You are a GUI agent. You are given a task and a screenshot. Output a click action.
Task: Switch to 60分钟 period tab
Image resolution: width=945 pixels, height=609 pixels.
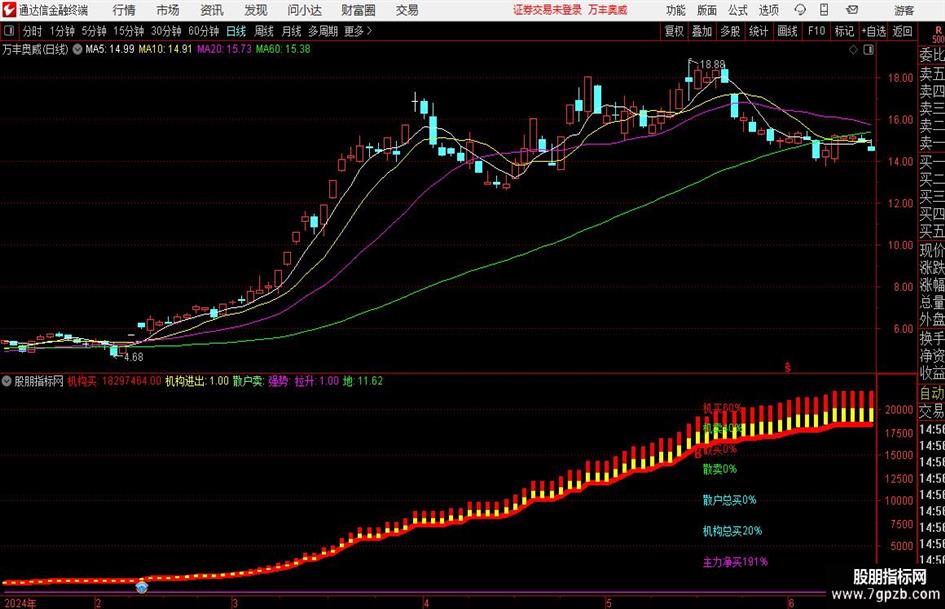[x=204, y=31]
